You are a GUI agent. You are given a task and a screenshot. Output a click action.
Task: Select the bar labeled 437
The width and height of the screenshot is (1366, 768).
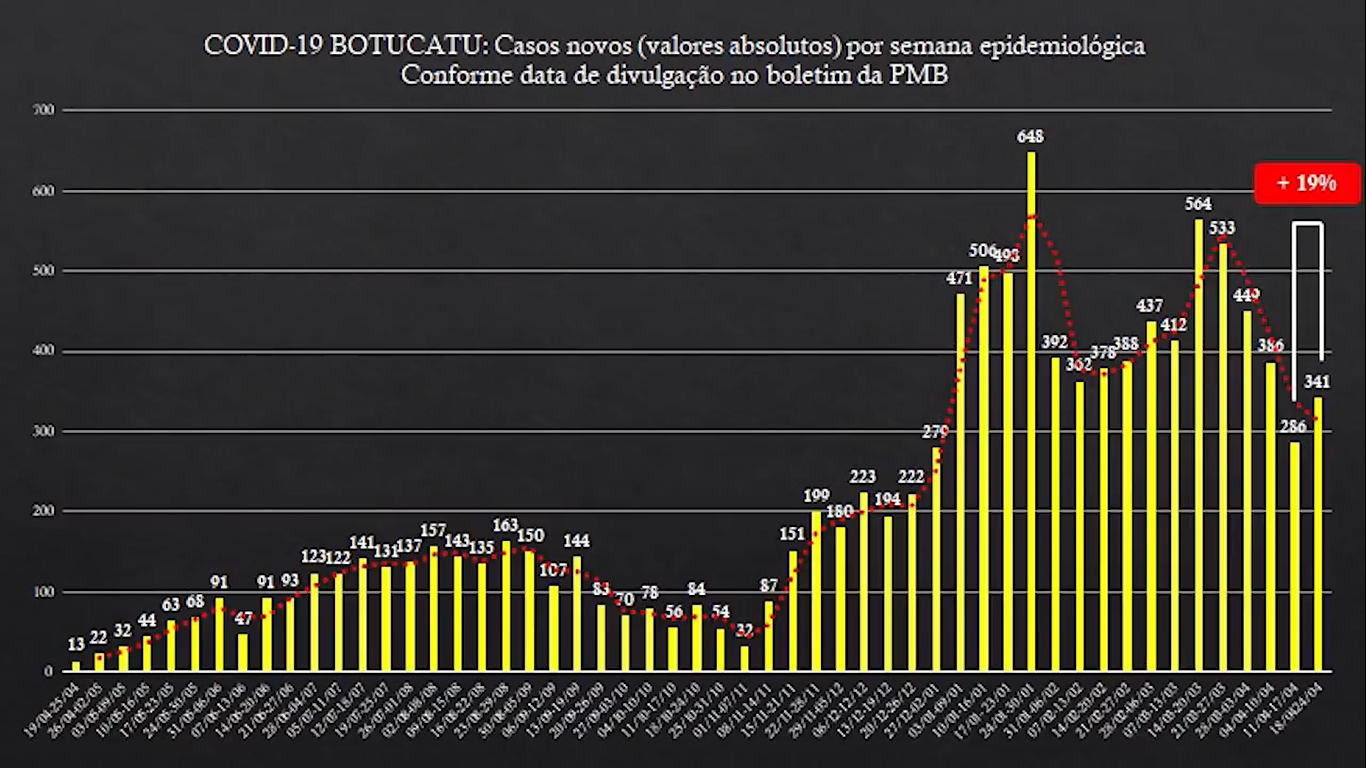tap(1150, 495)
